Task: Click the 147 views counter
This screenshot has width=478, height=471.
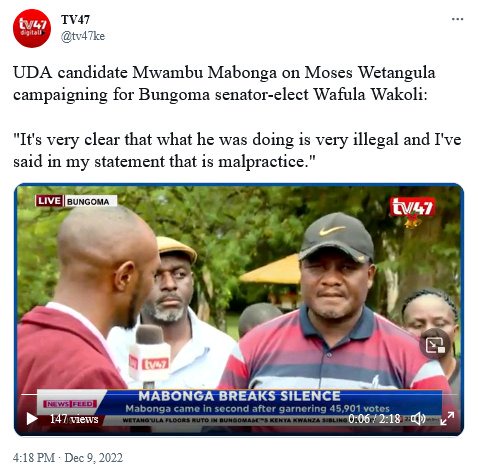Action: pos(74,419)
